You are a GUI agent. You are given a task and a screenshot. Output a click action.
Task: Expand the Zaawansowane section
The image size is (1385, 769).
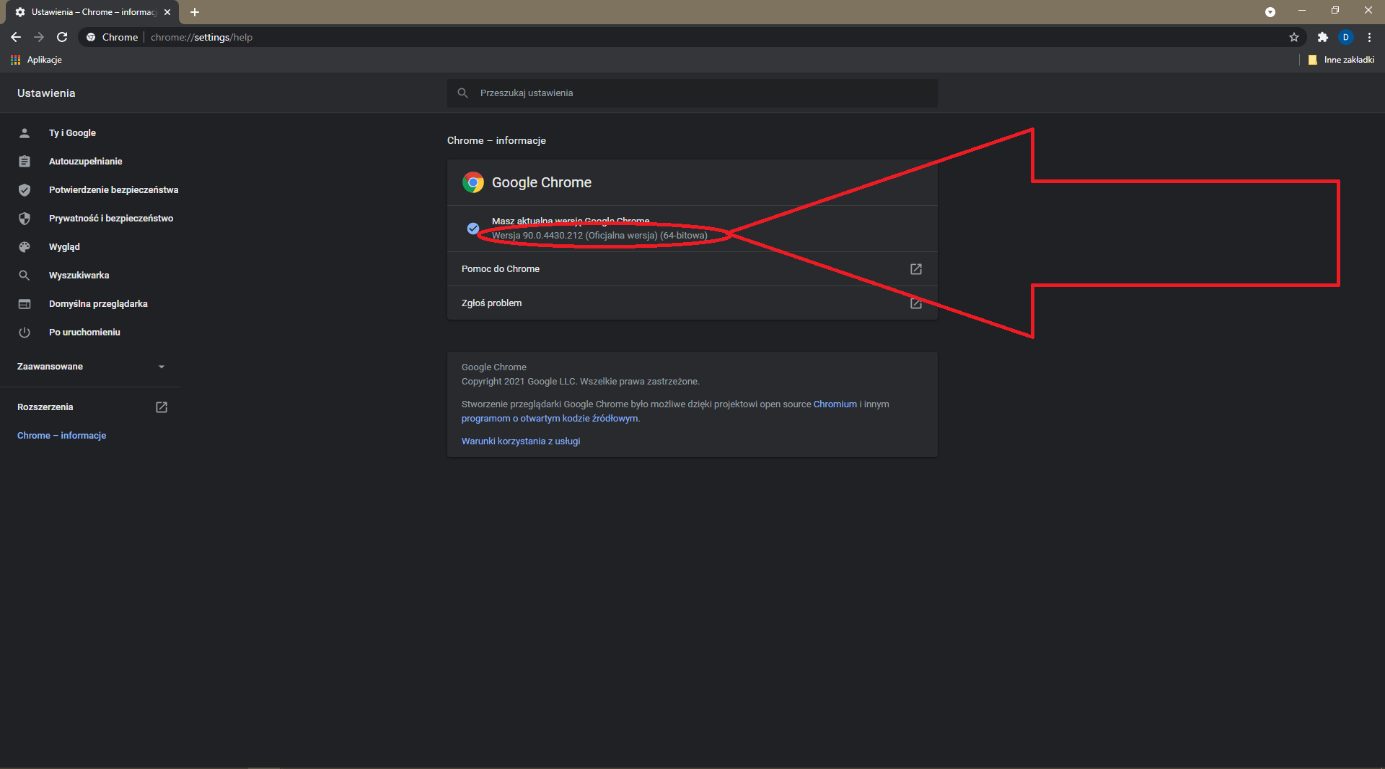[90, 366]
